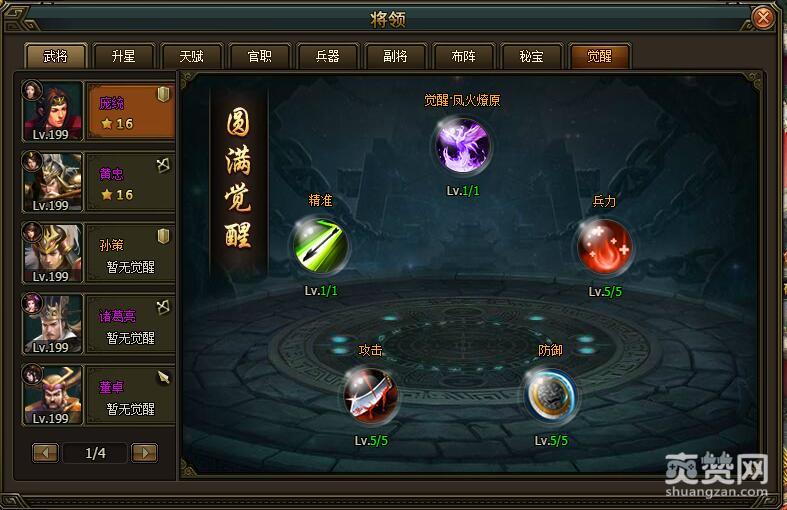Click the shield 防御 skill orb
787x510 pixels.
click(x=551, y=396)
